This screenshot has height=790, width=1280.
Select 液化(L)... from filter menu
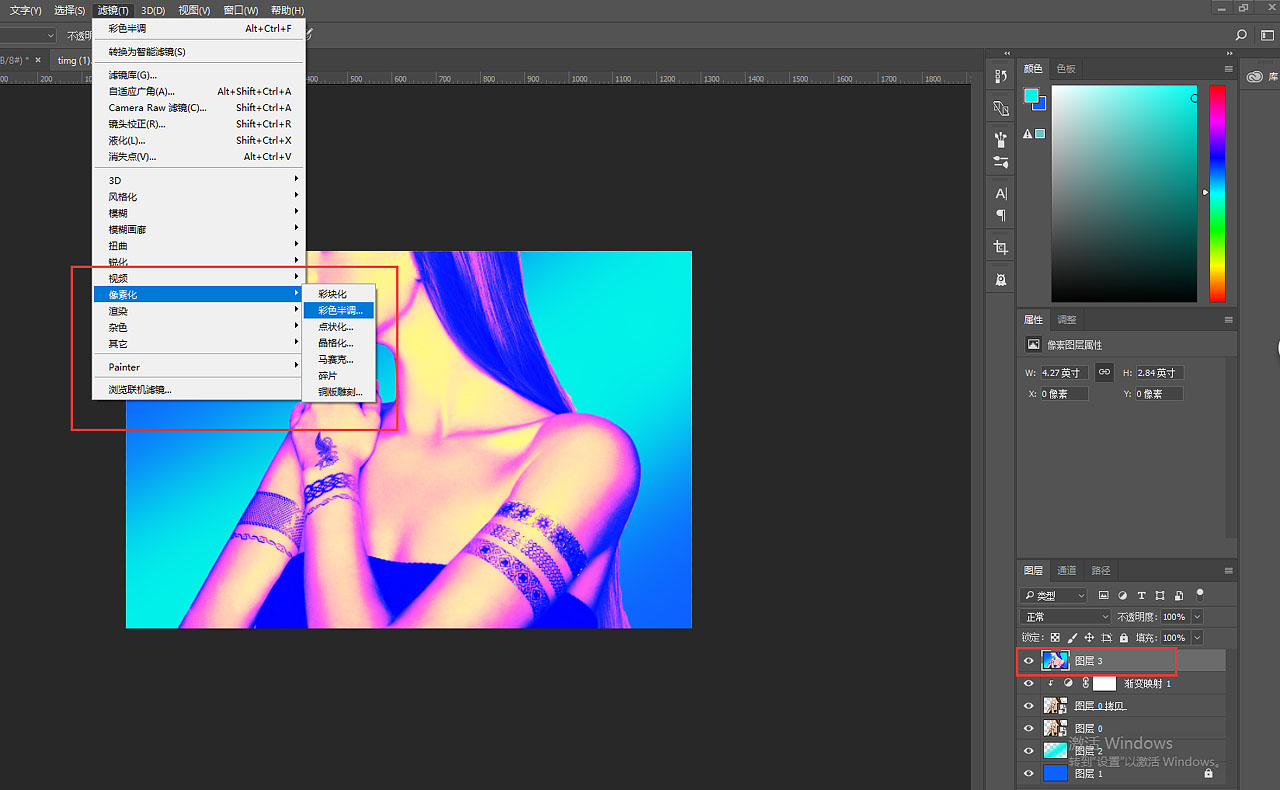coord(199,140)
